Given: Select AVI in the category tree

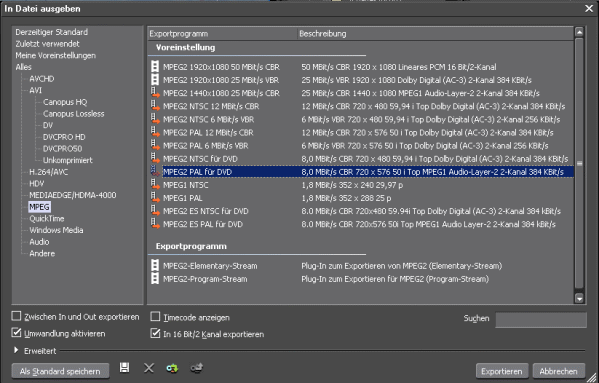Looking at the screenshot, I should (x=36, y=90).
